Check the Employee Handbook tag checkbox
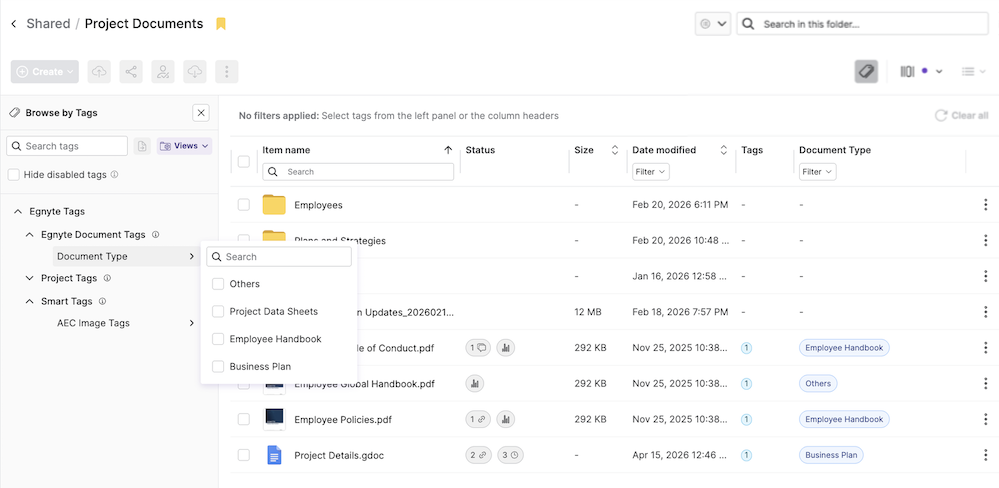Screen dimensions: 999x488 coord(218,339)
